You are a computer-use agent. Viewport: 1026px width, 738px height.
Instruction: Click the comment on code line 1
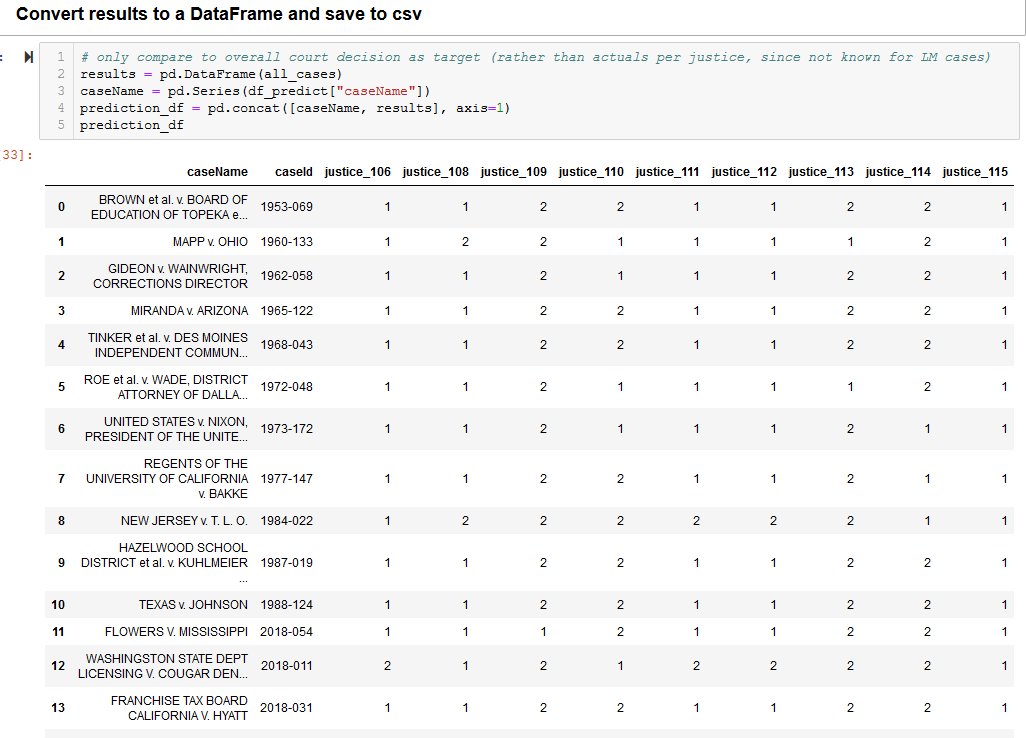tap(535, 57)
